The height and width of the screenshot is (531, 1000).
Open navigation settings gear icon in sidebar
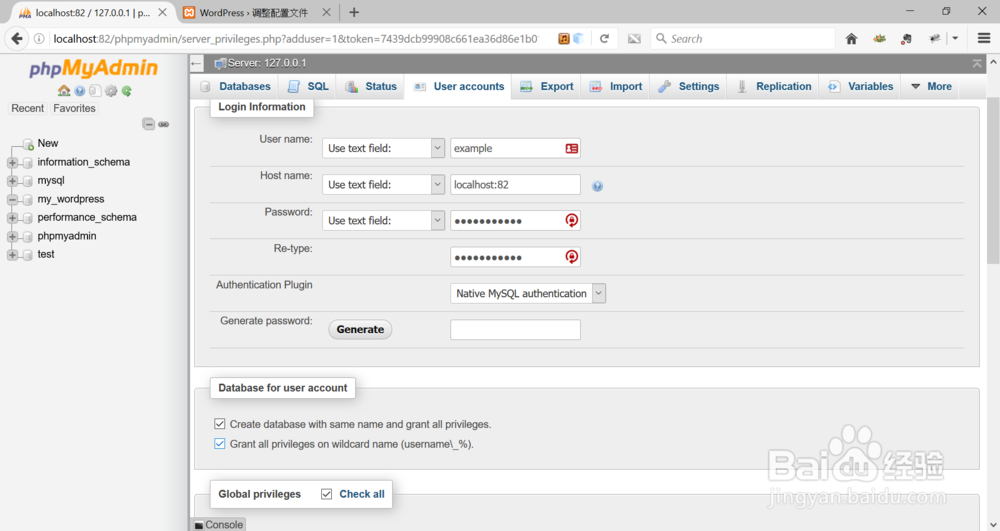pyautogui.click(x=111, y=91)
